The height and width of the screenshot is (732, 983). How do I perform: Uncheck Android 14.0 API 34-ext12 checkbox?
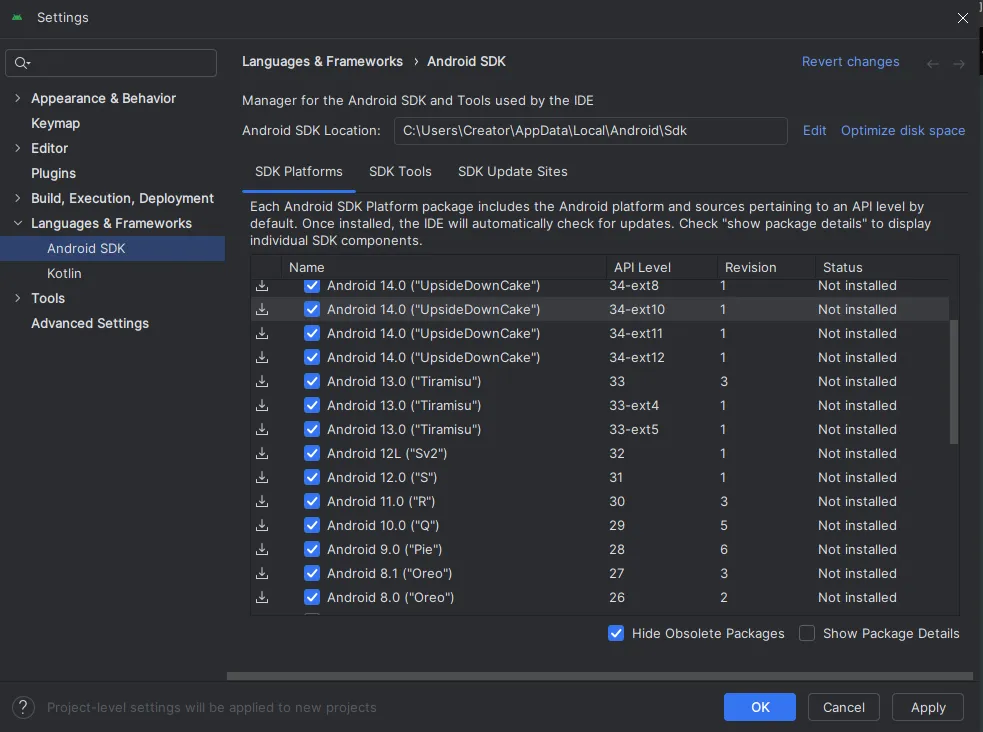pyautogui.click(x=312, y=357)
